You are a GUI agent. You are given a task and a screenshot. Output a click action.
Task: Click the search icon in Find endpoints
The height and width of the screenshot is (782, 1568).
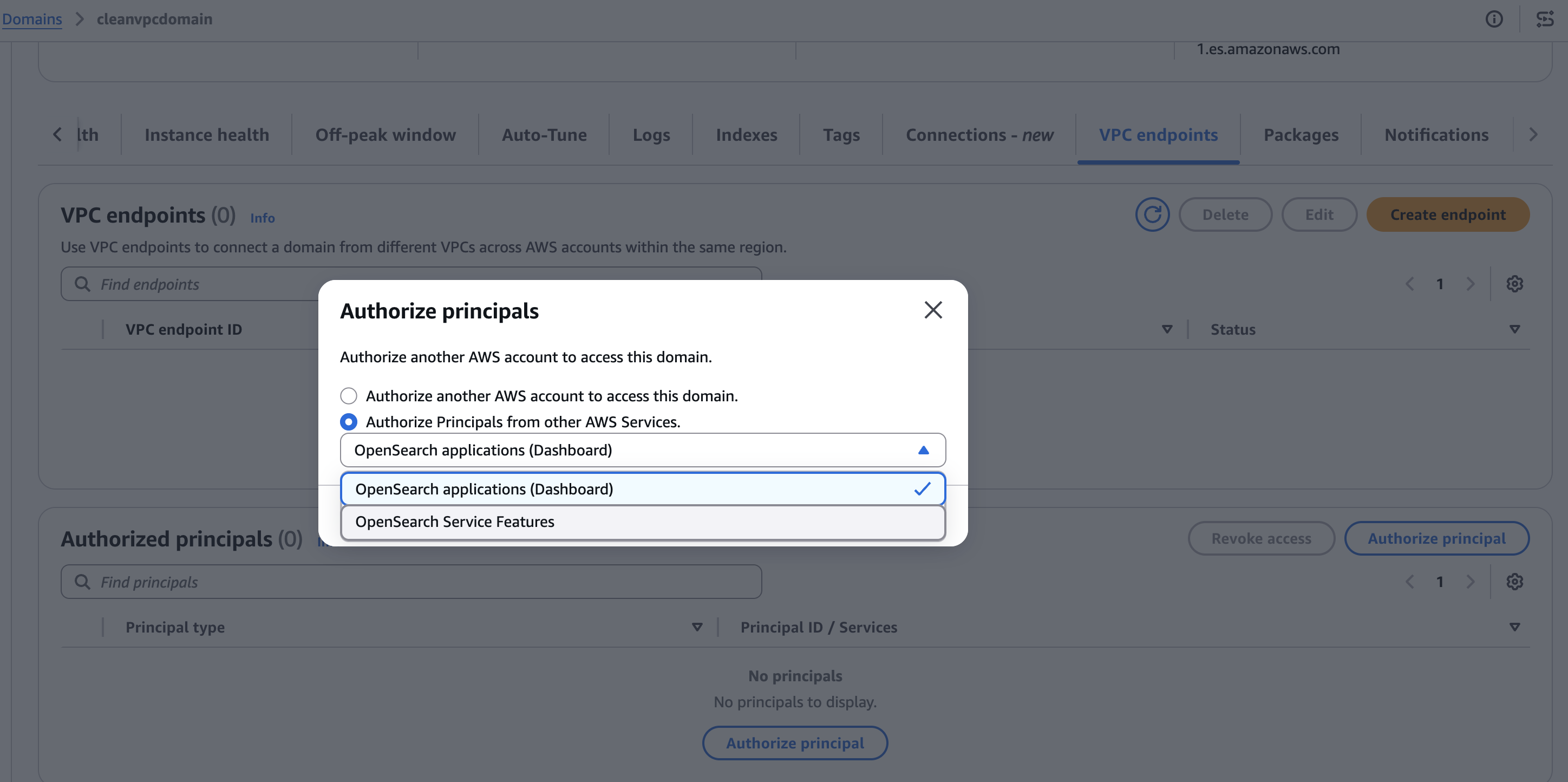[82, 284]
